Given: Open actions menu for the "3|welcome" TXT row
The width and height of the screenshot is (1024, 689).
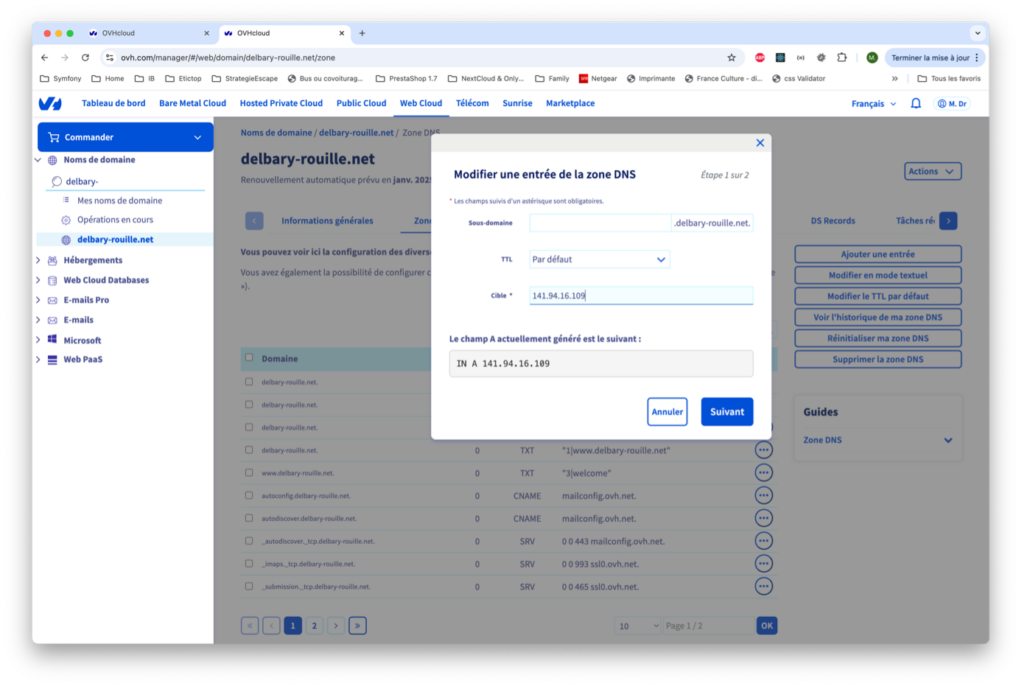Looking at the screenshot, I should click(763, 473).
